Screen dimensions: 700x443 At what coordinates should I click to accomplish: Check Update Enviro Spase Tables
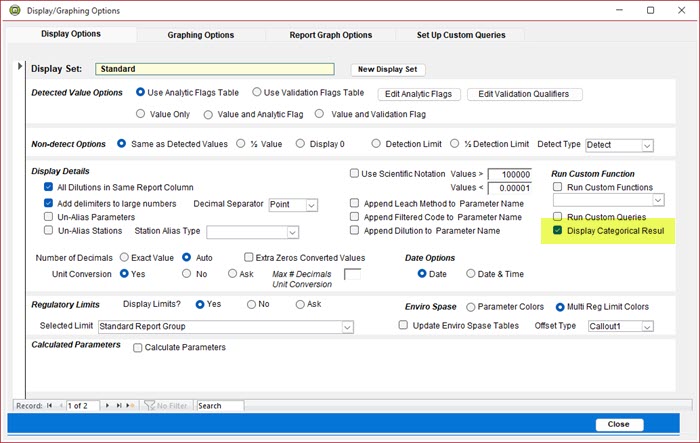(x=403, y=325)
